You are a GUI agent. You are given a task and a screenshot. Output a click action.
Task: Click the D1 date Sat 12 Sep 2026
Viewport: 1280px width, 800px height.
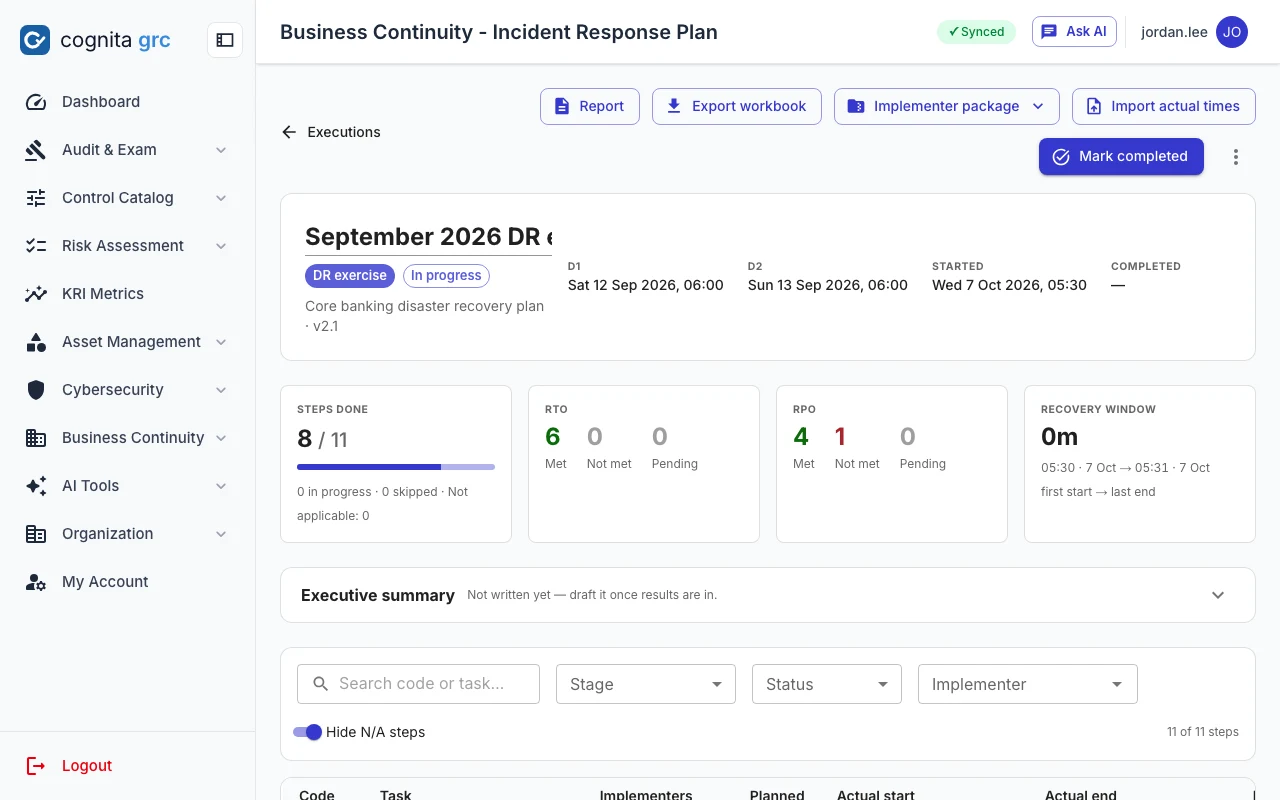click(646, 285)
